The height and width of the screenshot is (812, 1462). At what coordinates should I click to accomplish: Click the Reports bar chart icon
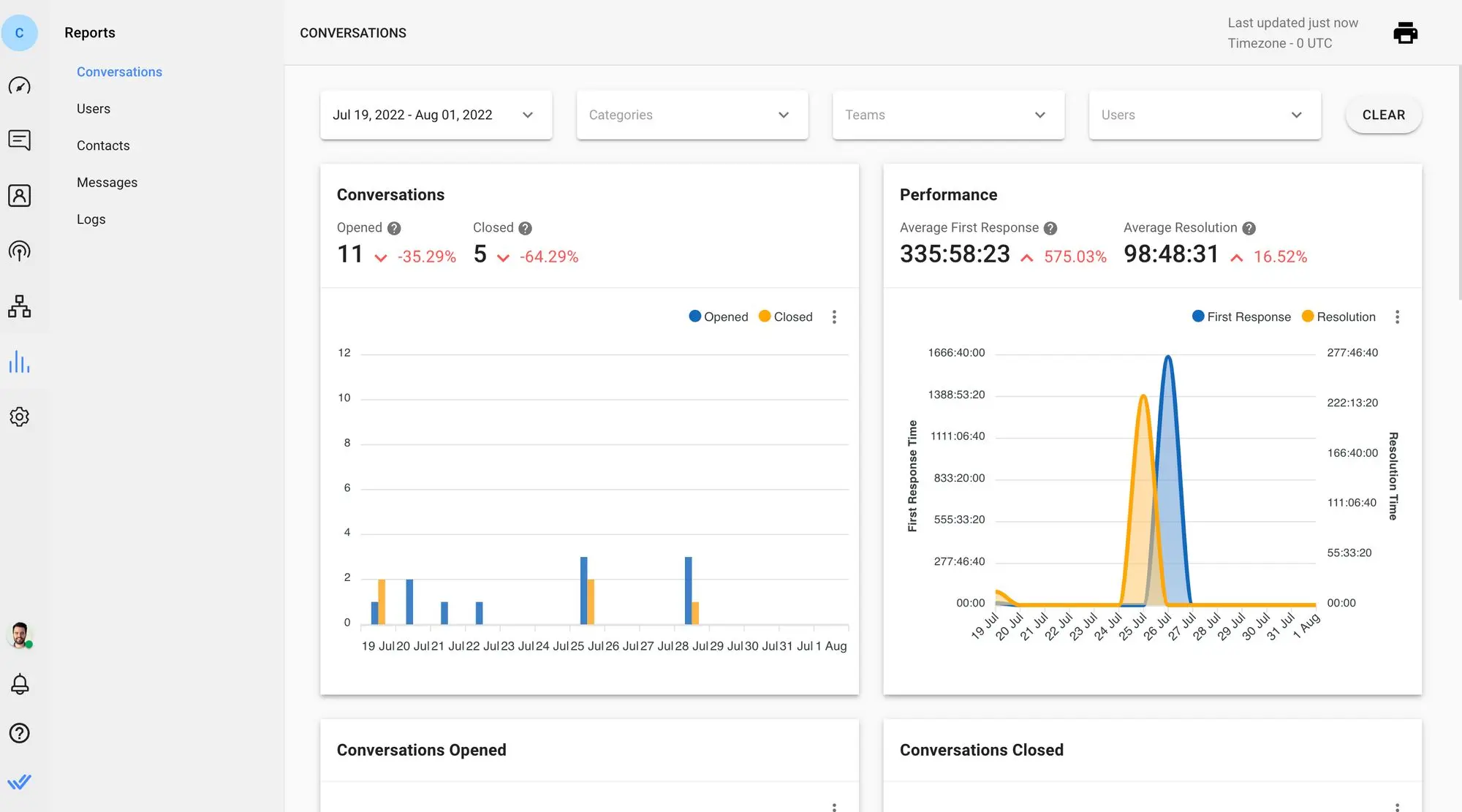click(x=18, y=361)
